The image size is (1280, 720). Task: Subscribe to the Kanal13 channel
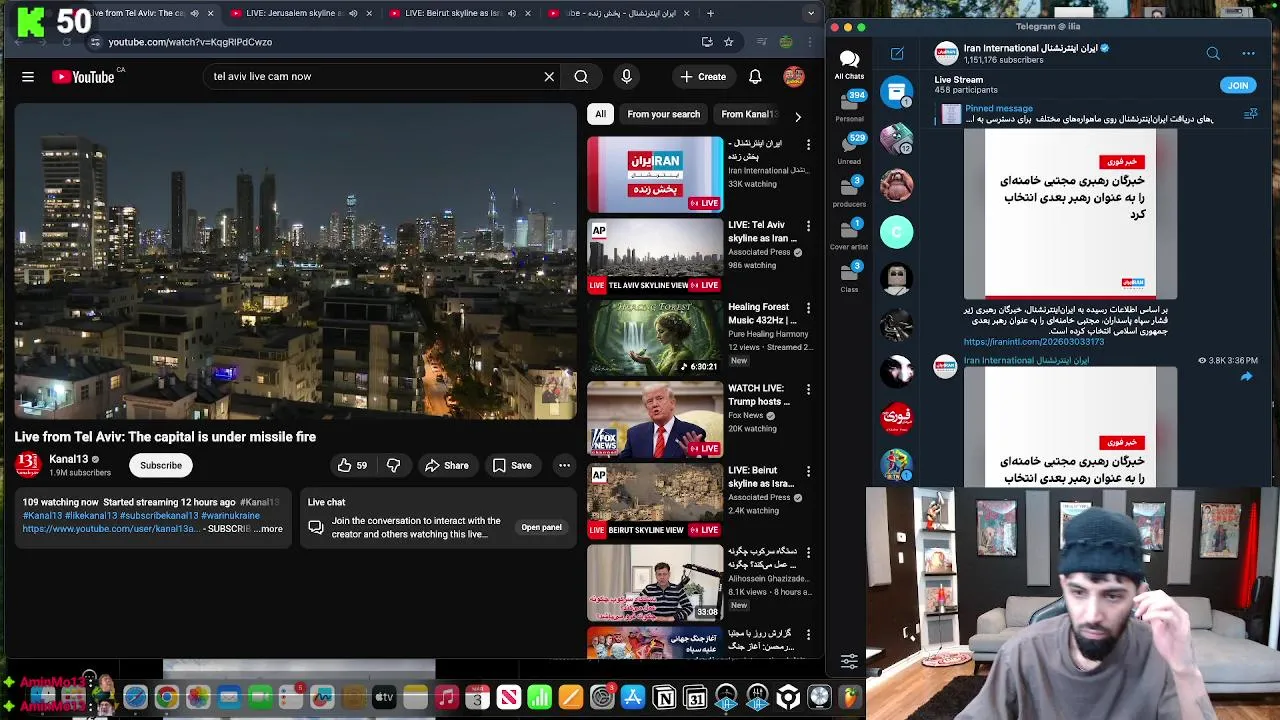click(161, 465)
